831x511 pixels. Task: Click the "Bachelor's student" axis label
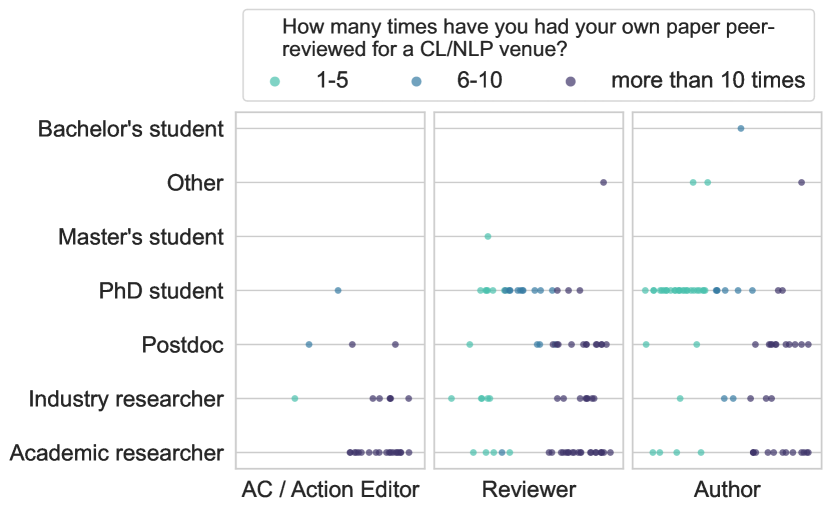pyautogui.click(x=130, y=129)
